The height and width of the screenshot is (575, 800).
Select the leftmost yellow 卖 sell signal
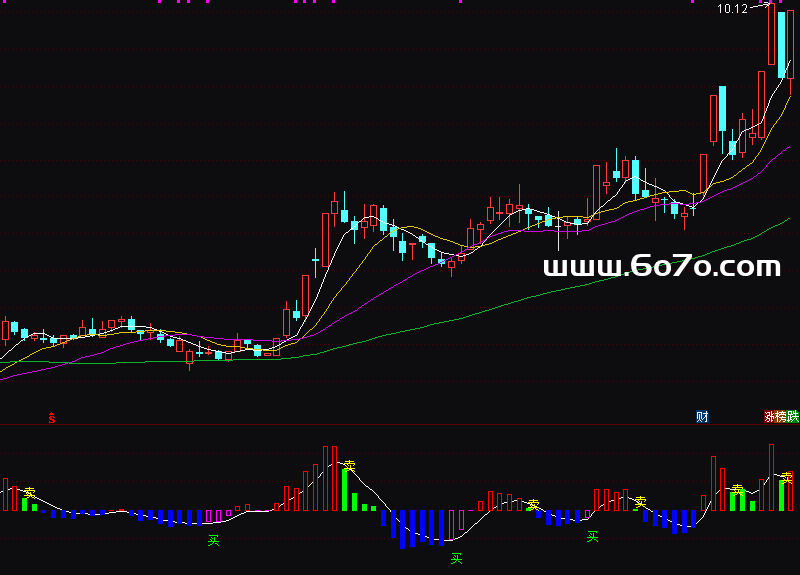(30, 493)
